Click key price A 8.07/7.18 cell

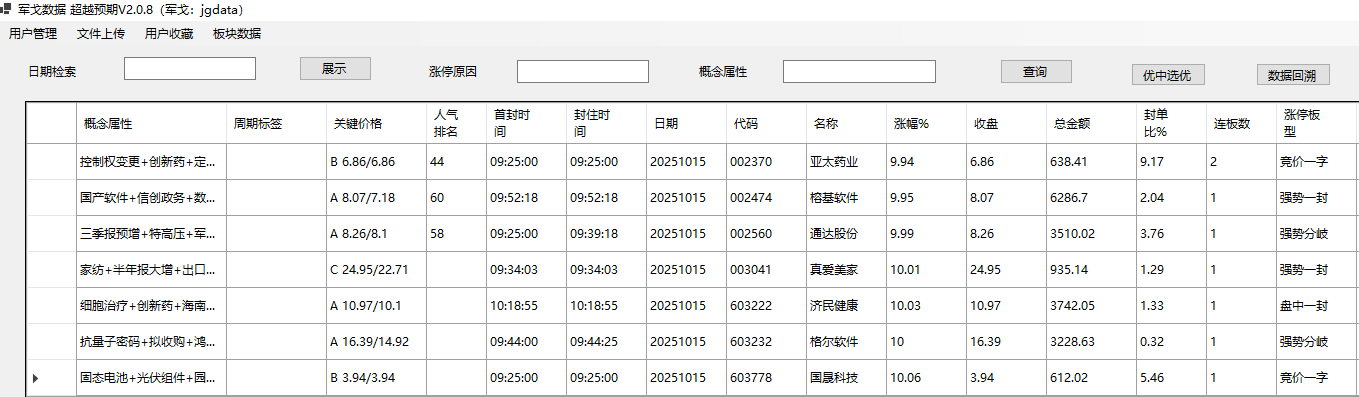(x=377, y=198)
